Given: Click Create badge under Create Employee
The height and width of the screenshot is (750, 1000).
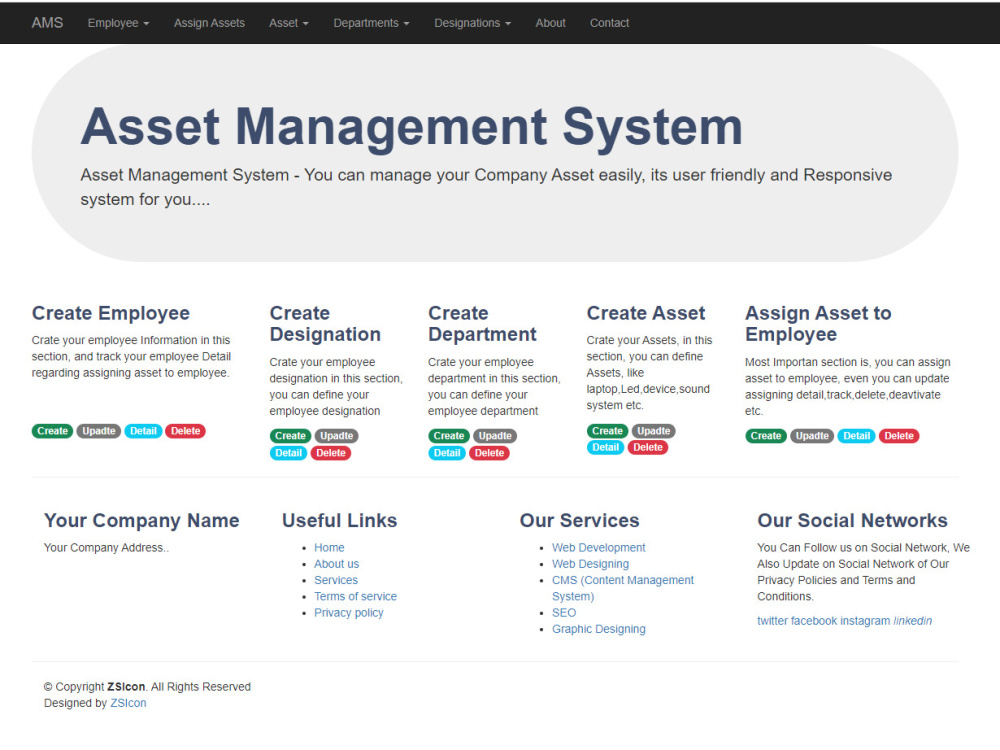Looking at the screenshot, I should [x=52, y=431].
